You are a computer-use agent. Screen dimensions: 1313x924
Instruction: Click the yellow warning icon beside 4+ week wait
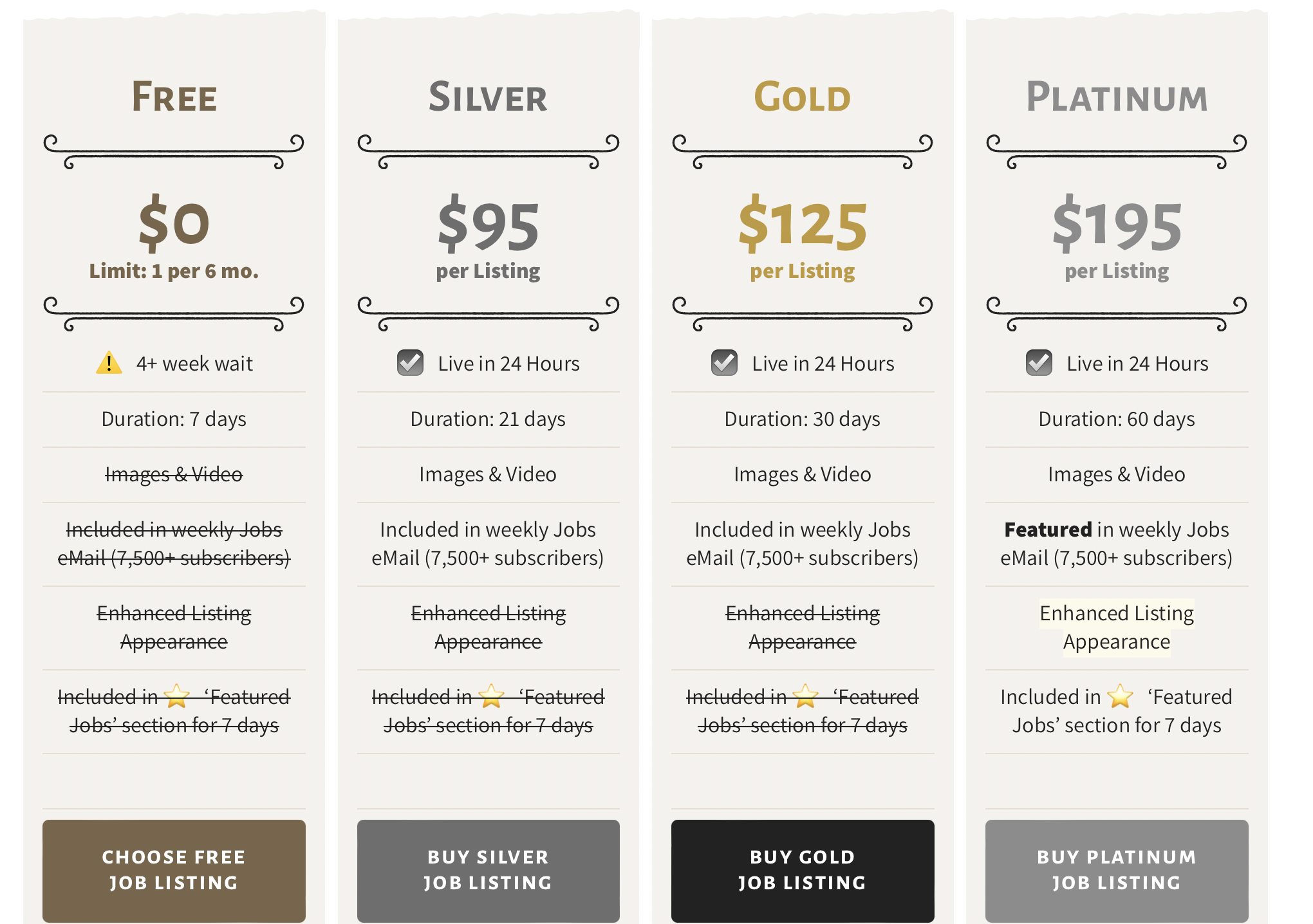pos(109,363)
